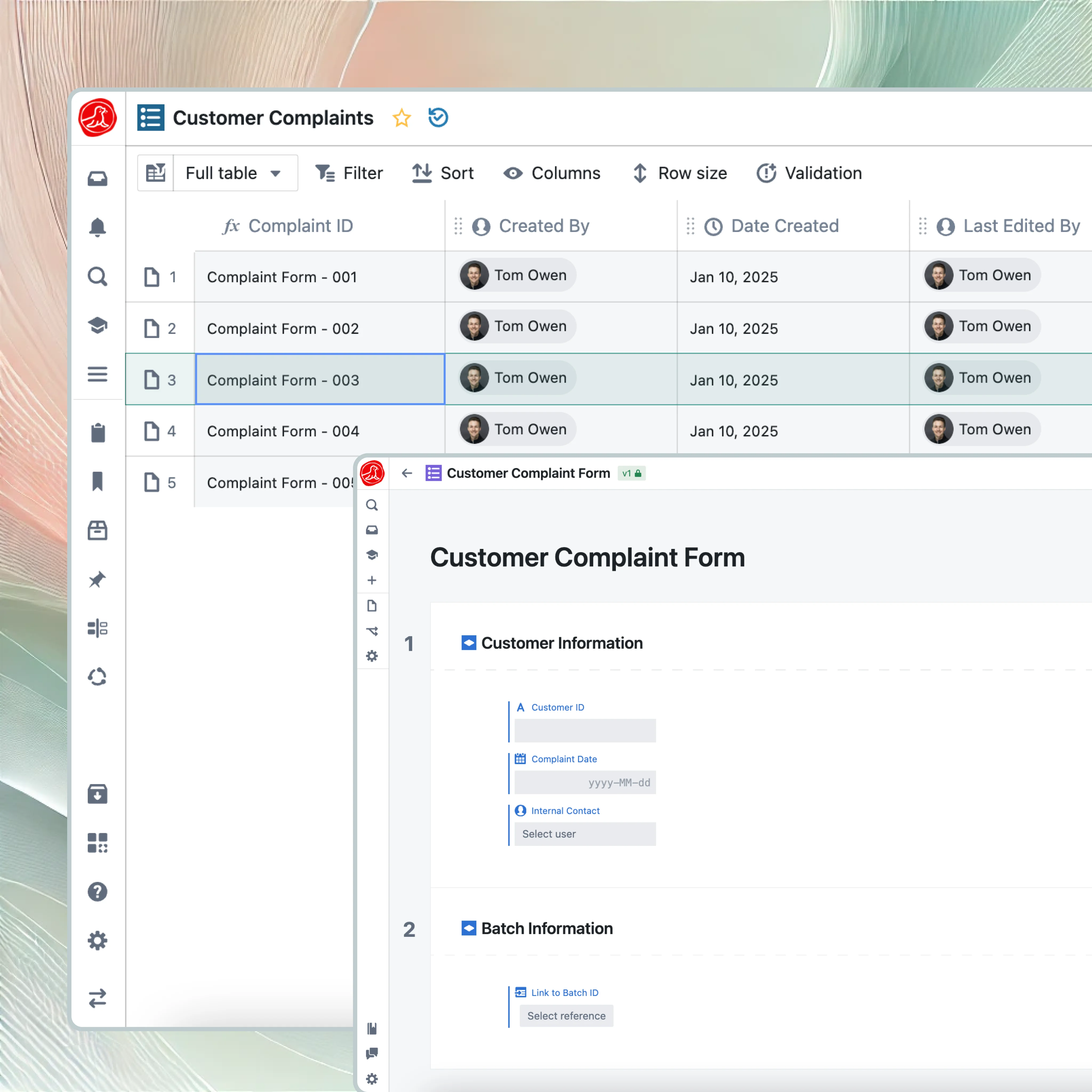Select the Complaint Form - 001 cell
This screenshot has height=1092, width=1092.
[320, 277]
